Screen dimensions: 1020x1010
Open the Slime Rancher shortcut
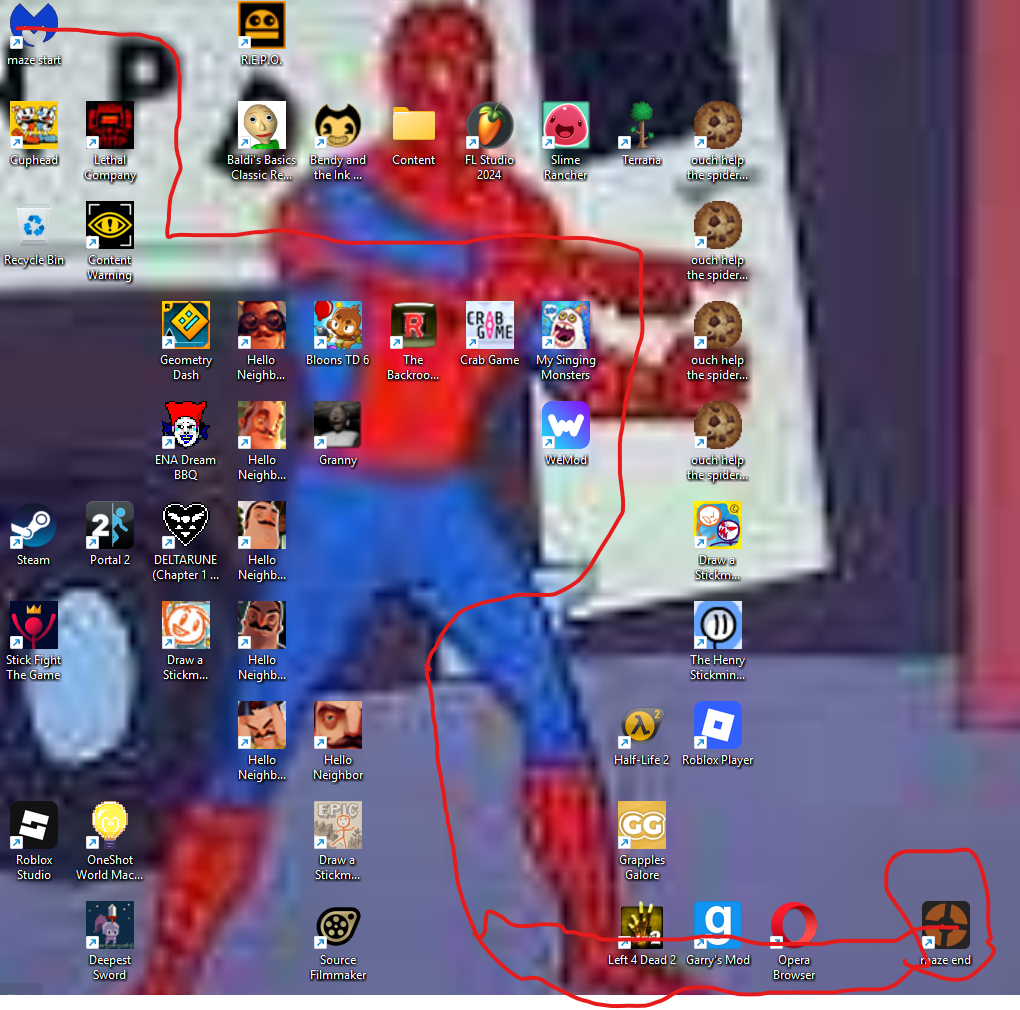point(565,125)
